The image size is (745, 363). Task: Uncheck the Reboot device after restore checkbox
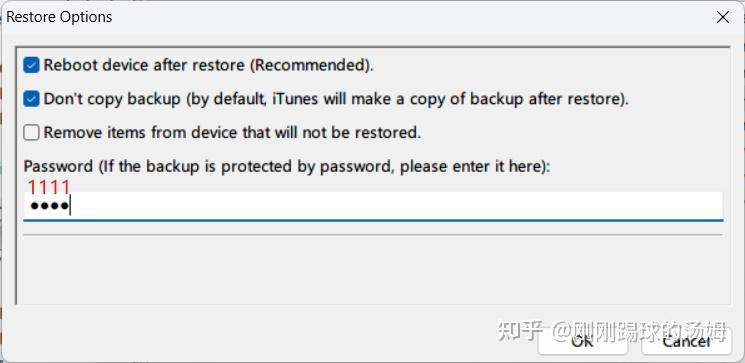coord(31,65)
